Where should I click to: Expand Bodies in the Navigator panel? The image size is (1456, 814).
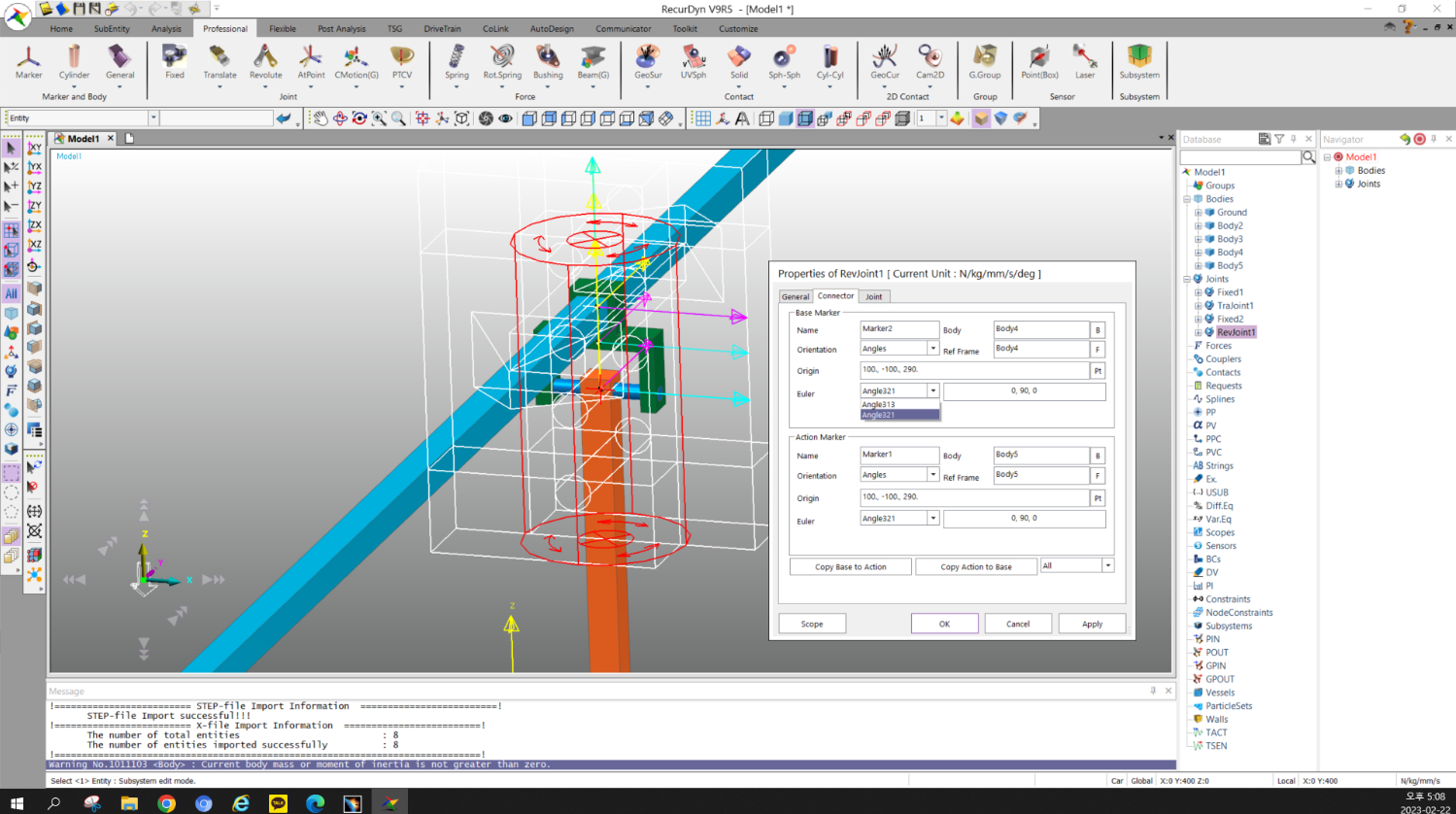click(1338, 170)
